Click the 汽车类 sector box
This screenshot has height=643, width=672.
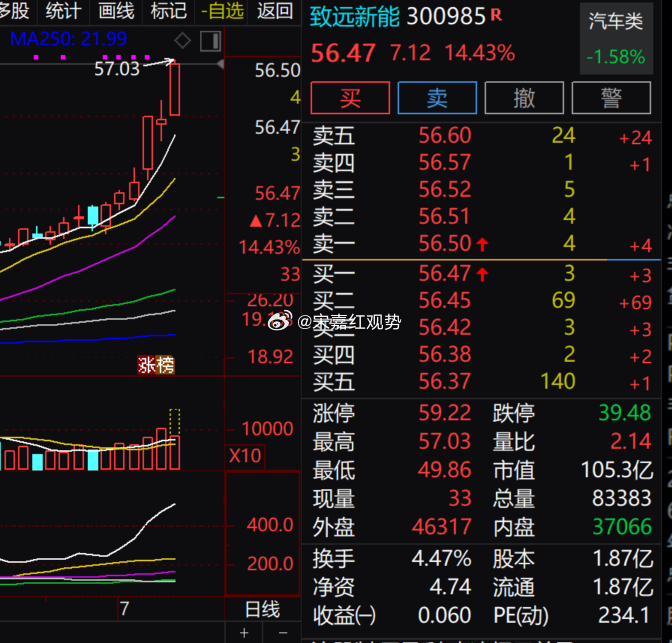tap(616, 39)
